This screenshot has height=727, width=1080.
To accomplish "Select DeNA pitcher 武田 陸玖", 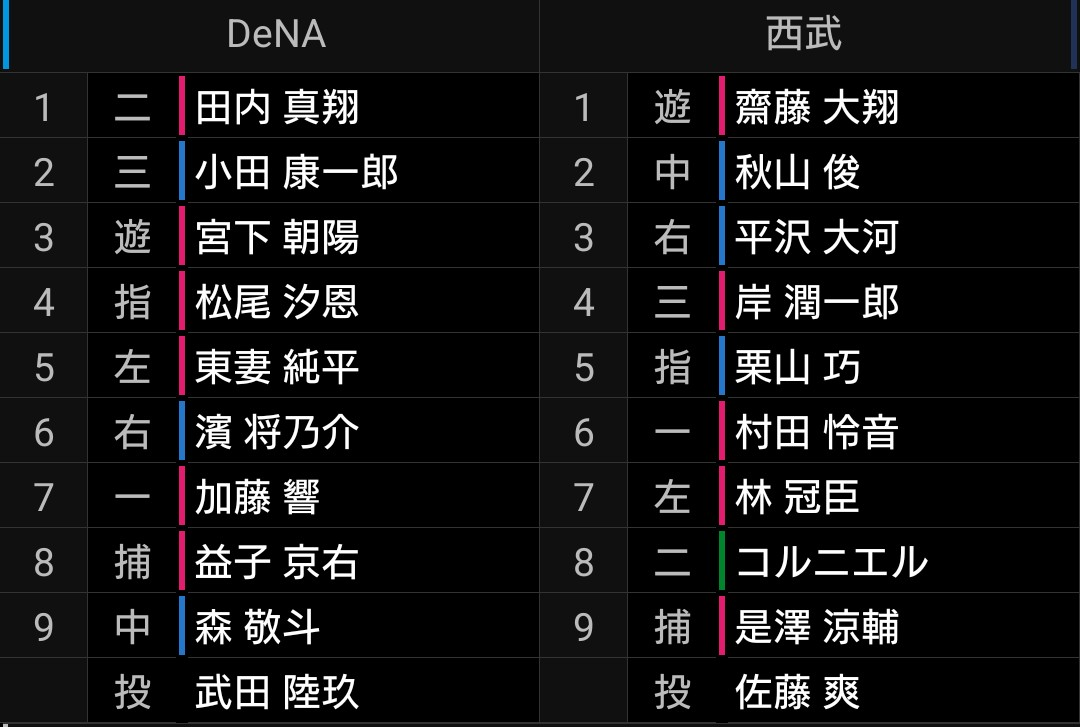I will (x=277, y=692).
